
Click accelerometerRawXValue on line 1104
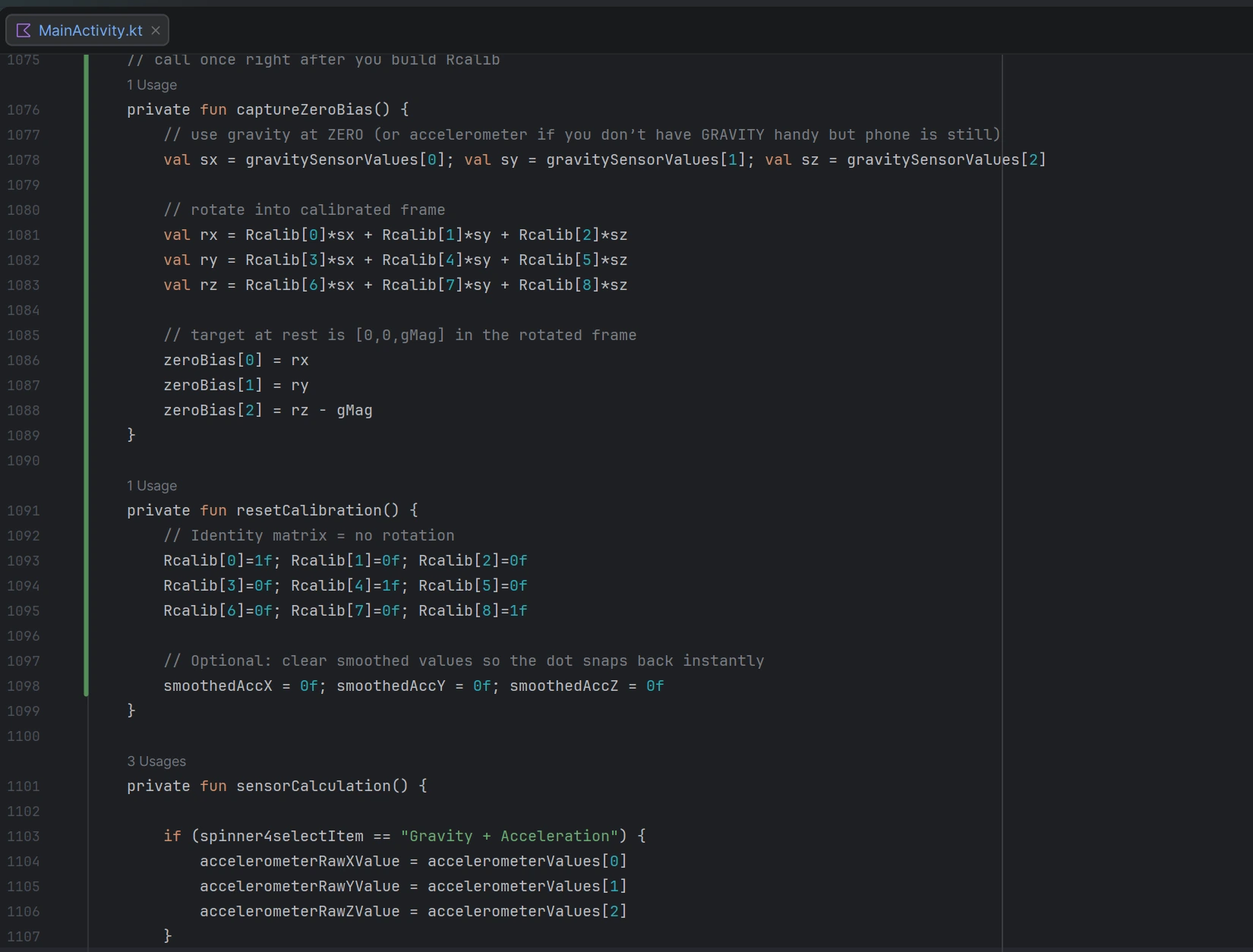pos(300,861)
